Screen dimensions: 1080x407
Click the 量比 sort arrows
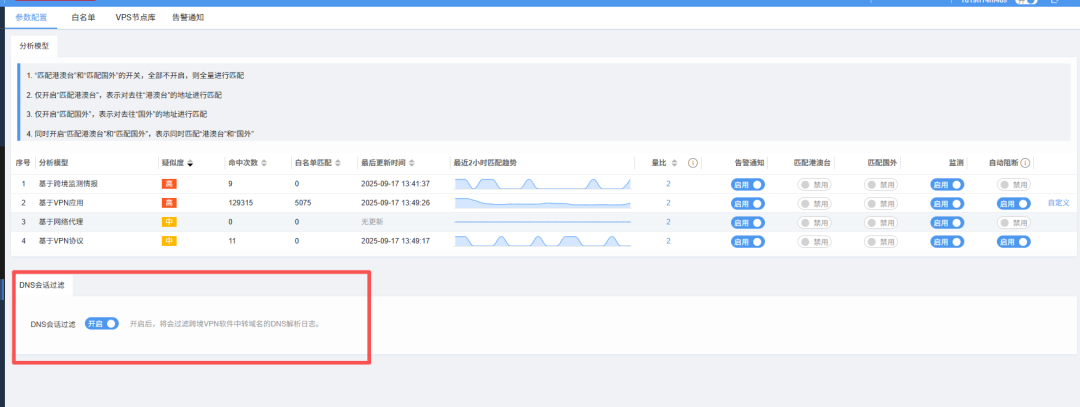coord(674,163)
